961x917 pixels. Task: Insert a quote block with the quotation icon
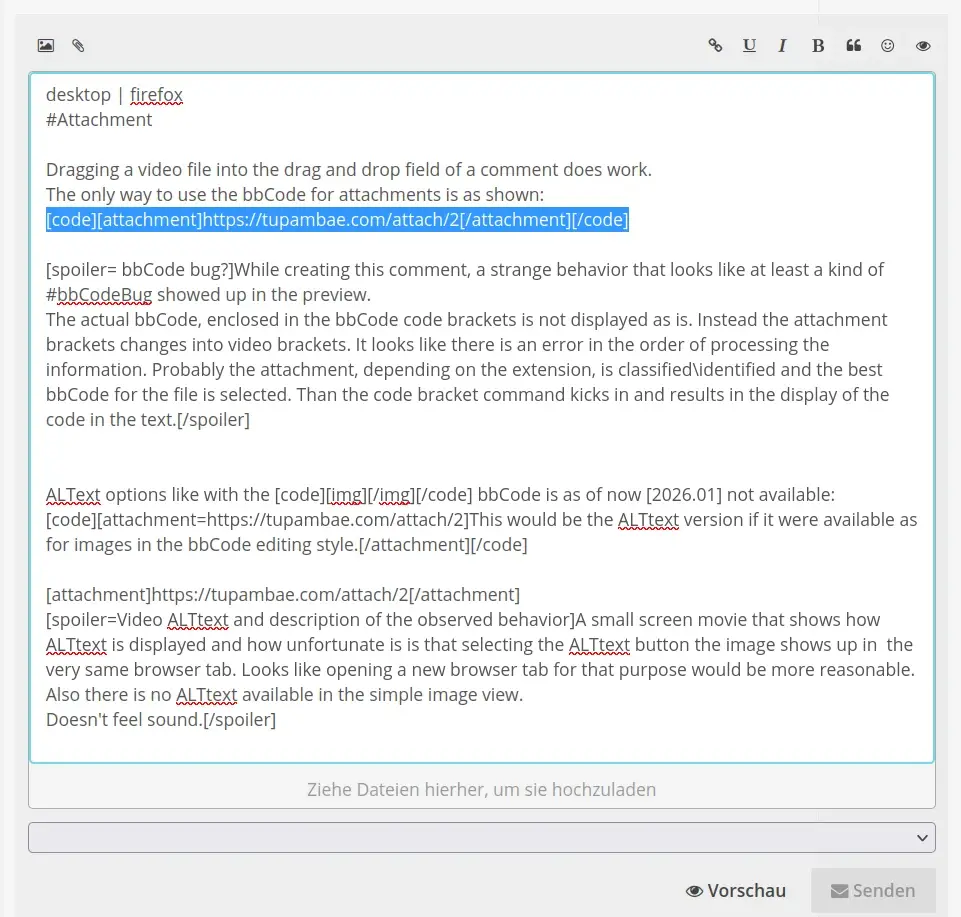pos(853,45)
